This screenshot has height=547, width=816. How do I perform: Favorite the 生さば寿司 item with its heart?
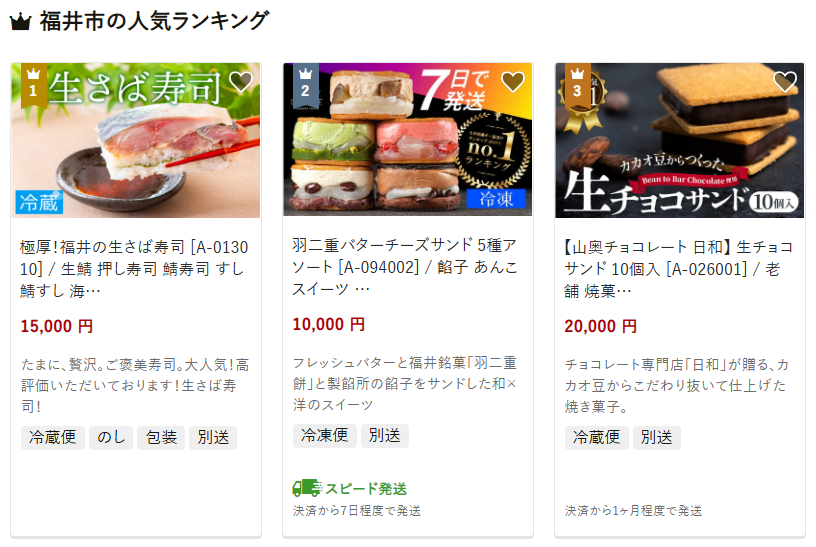pos(241,82)
